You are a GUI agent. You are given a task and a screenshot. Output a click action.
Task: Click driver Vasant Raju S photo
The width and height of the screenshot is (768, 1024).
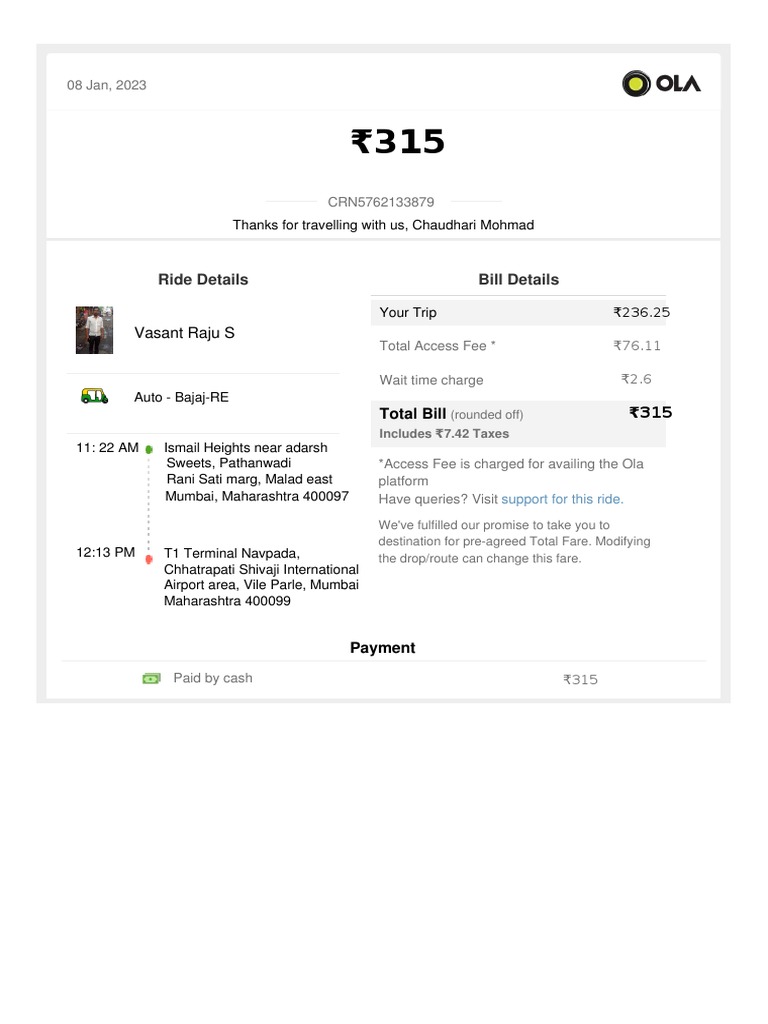(x=94, y=331)
